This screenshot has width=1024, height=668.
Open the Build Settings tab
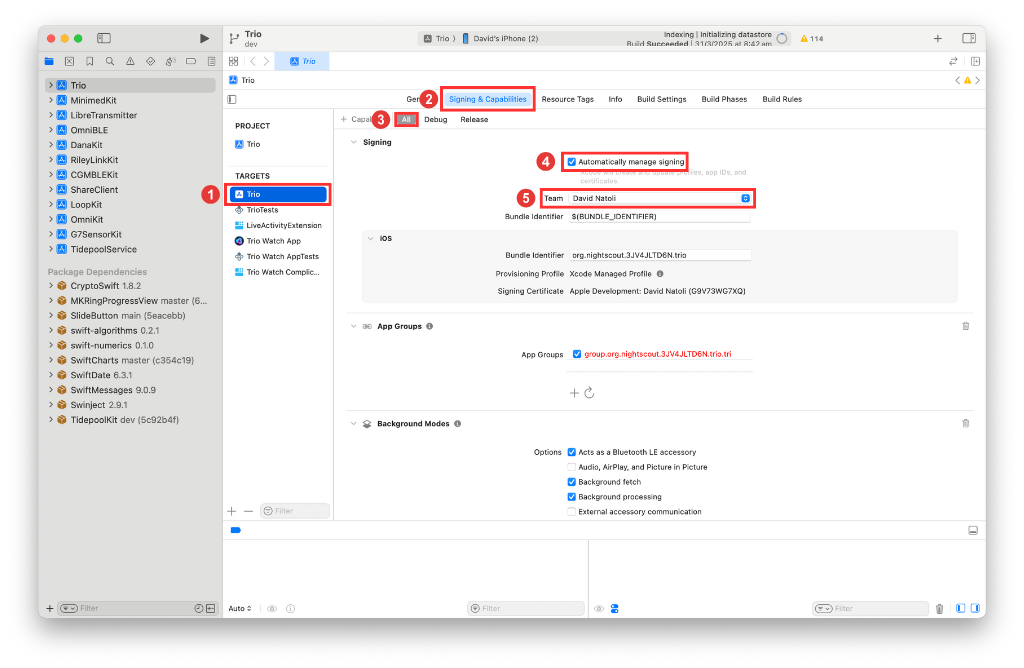(662, 99)
